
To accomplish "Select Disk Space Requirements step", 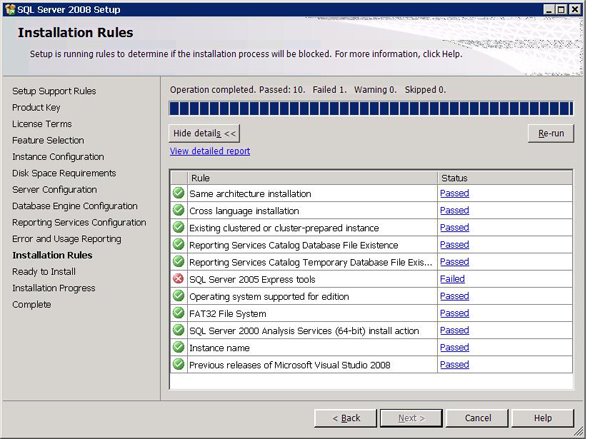I will pyautogui.click(x=64, y=173).
